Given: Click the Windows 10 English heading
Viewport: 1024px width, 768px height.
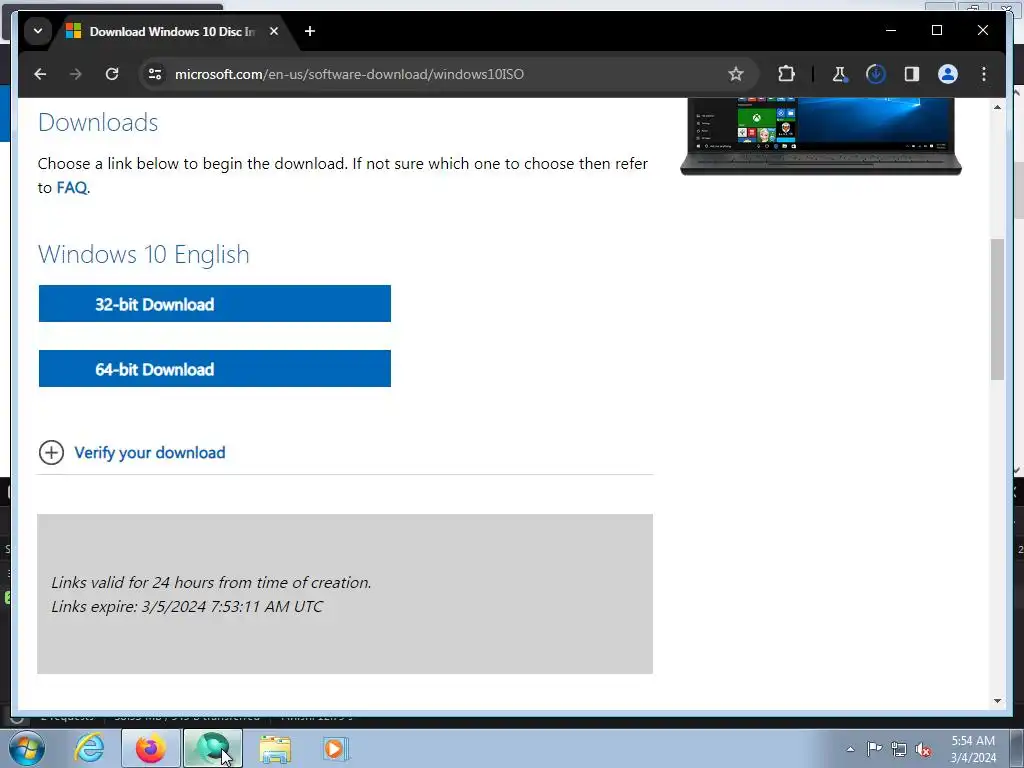Looking at the screenshot, I should point(144,254).
